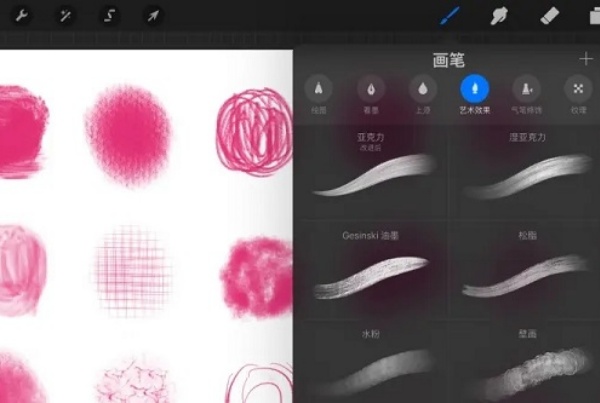Switch to the 绘图 brush category
The width and height of the screenshot is (600, 403).
pos(318,95)
